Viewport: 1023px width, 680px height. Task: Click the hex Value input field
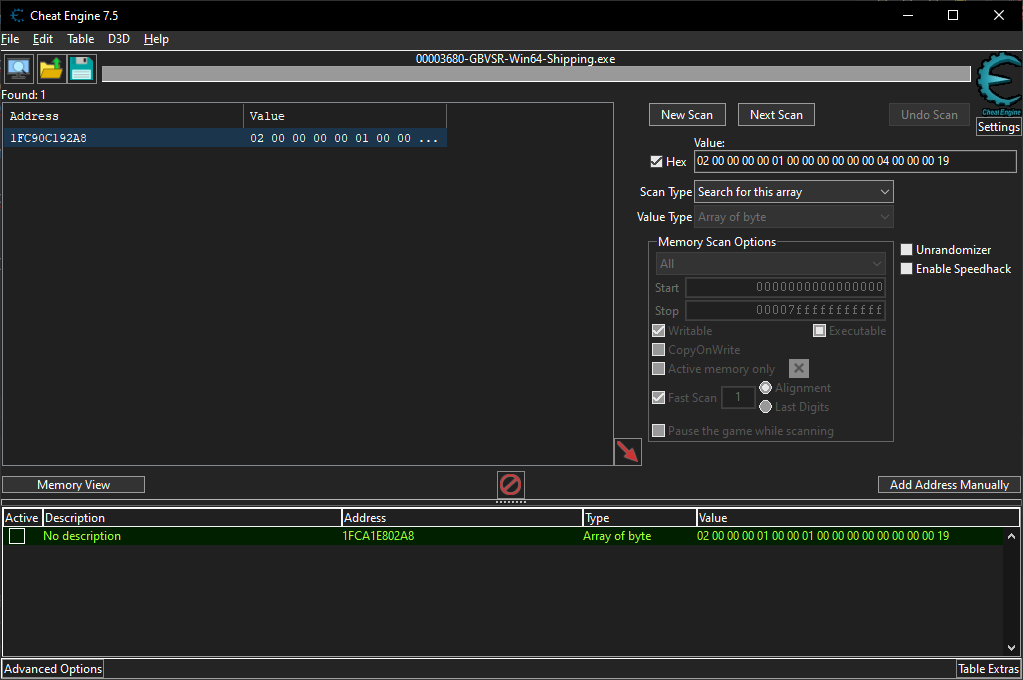click(x=855, y=161)
